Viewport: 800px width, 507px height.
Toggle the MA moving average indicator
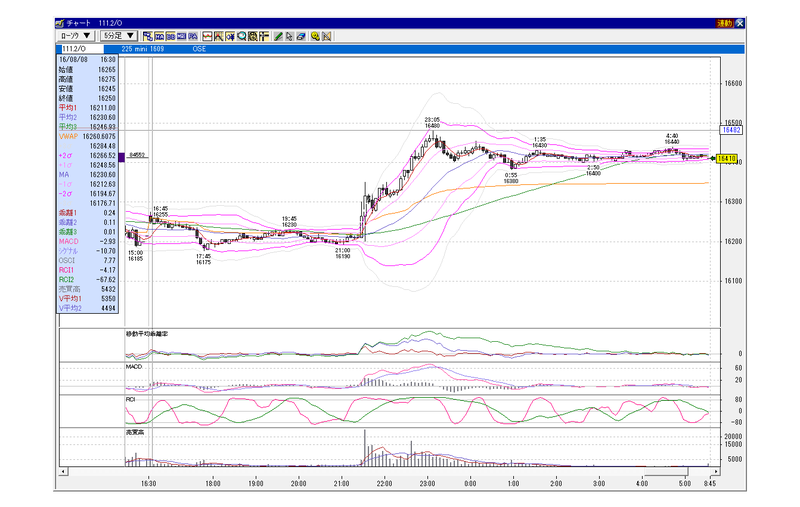pos(159,36)
